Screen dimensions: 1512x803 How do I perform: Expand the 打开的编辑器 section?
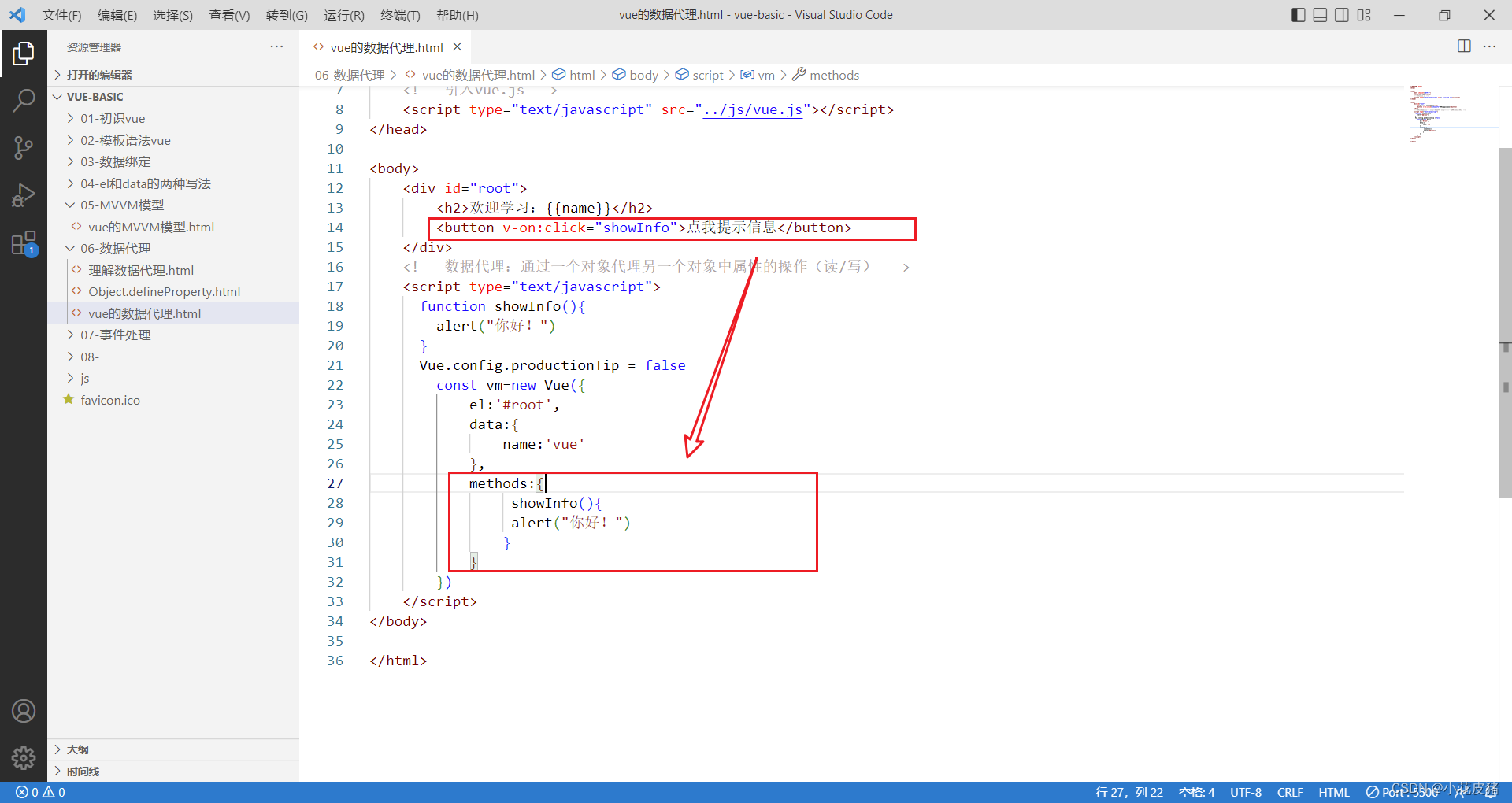(173, 75)
